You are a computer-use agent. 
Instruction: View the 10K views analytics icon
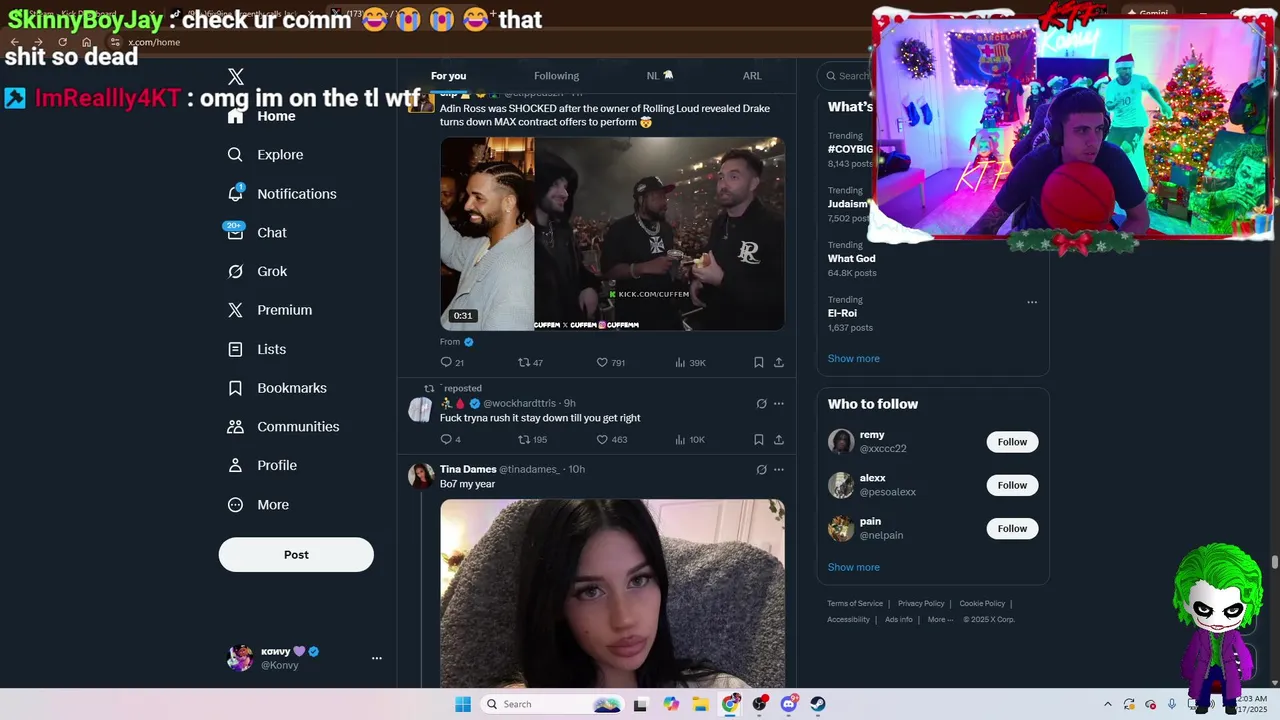[x=680, y=439]
